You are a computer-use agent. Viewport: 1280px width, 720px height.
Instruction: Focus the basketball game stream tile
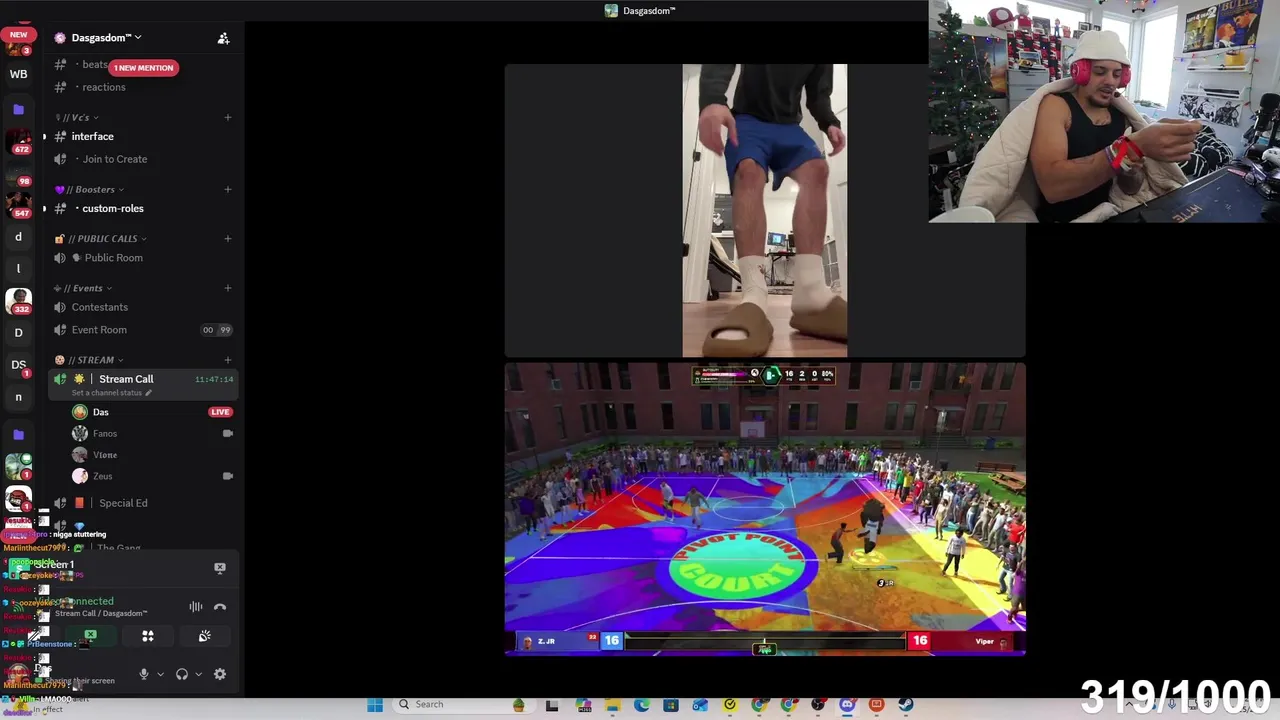click(765, 509)
